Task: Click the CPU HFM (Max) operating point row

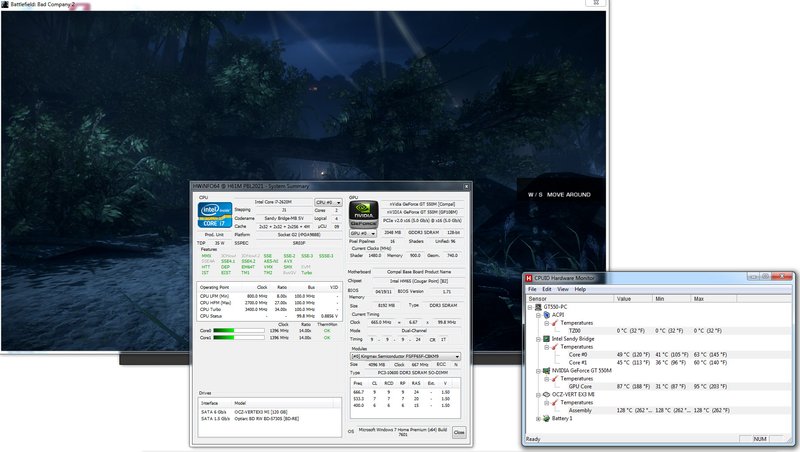Action: click(x=269, y=303)
